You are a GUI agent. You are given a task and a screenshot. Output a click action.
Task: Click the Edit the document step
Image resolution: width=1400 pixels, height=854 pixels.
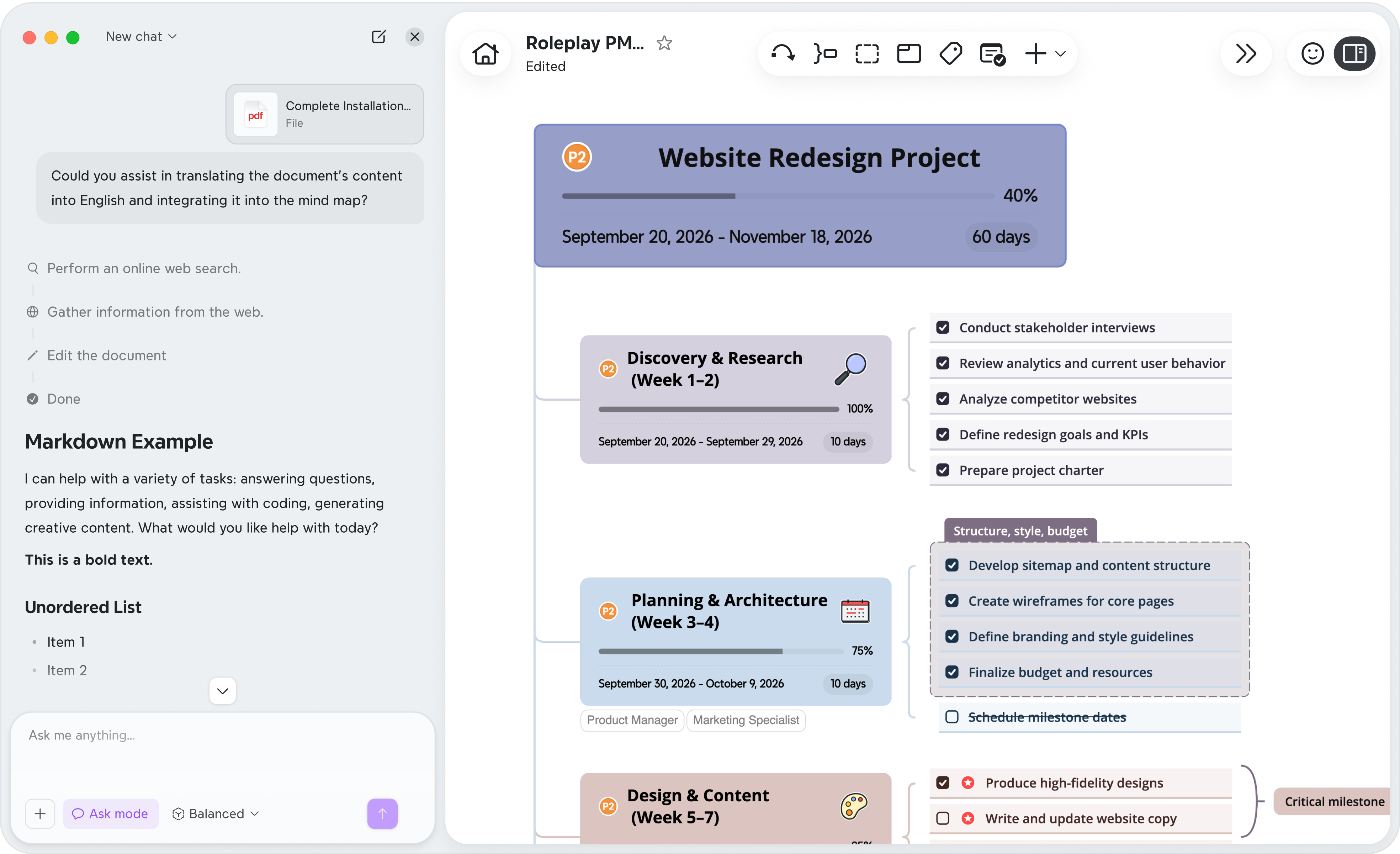pos(106,355)
